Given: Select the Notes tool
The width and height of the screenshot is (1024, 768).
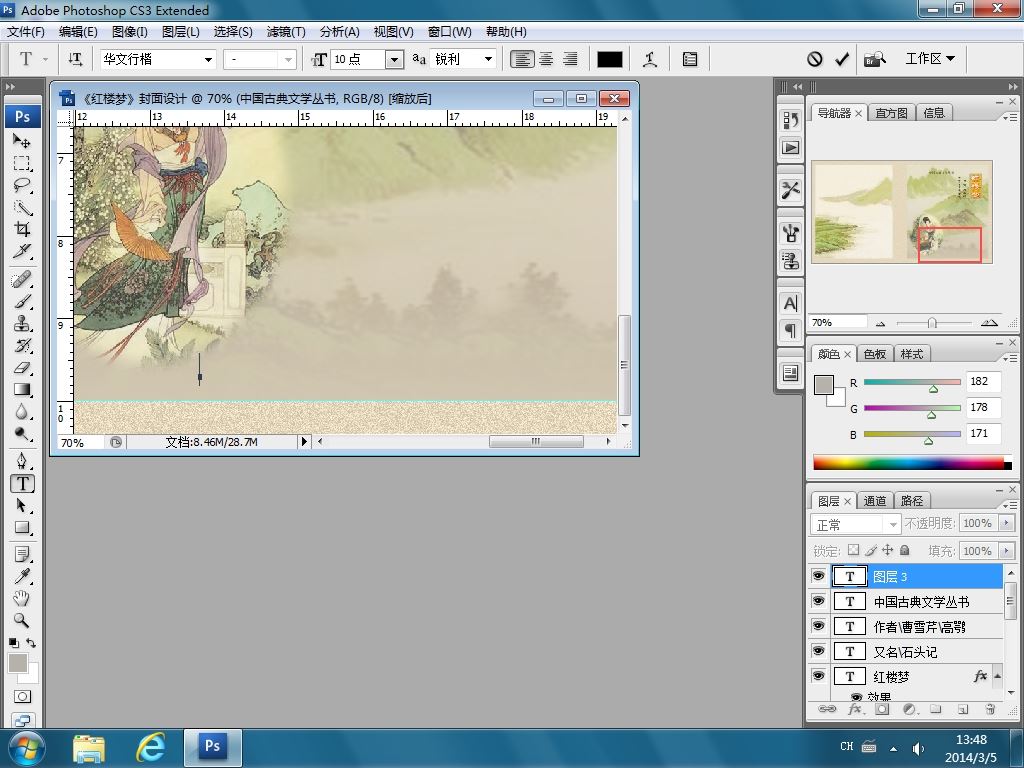Looking at the screenshot, I should point(22,554).
